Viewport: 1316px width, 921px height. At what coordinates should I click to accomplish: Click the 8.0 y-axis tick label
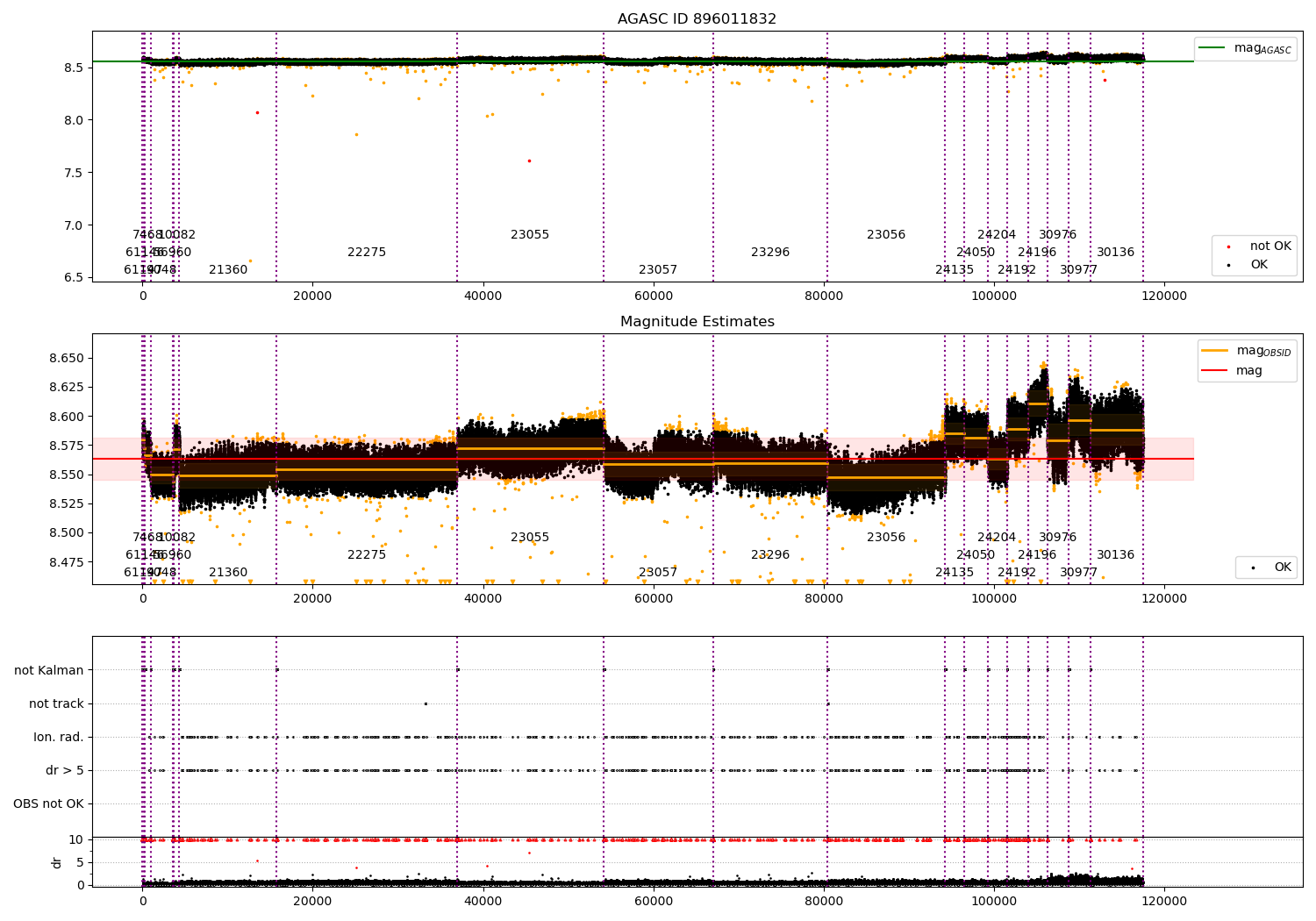[75, 120]
